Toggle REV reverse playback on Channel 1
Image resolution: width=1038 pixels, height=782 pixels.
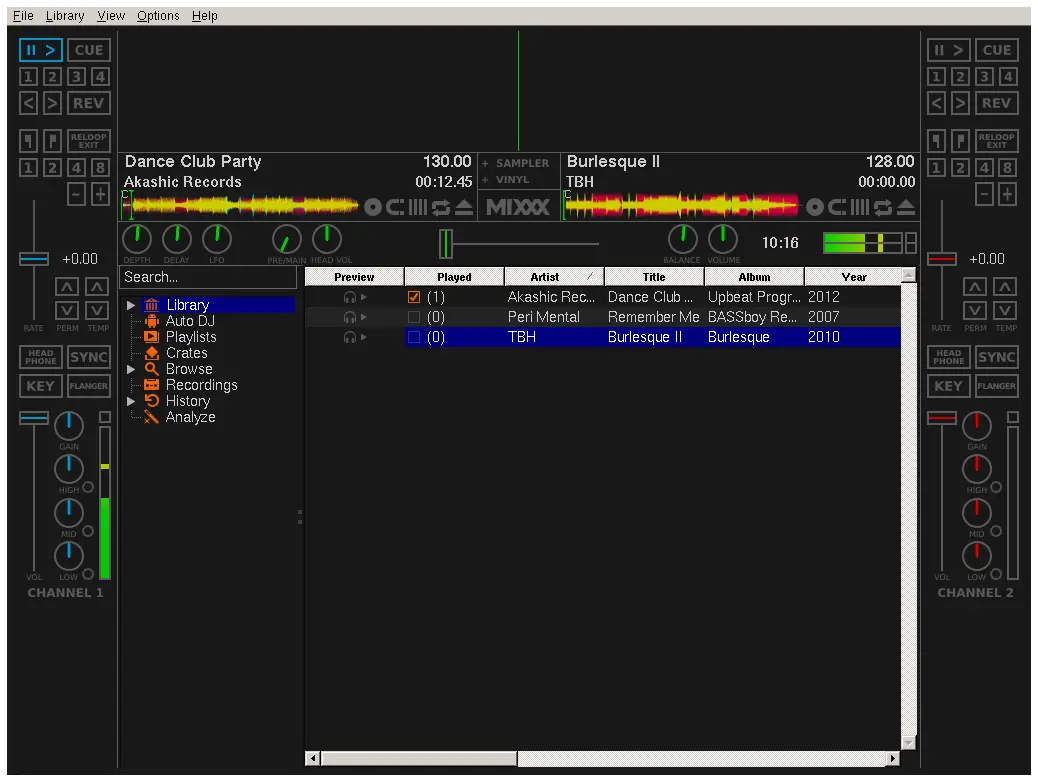pyautogui.click(x=89, y=103)
